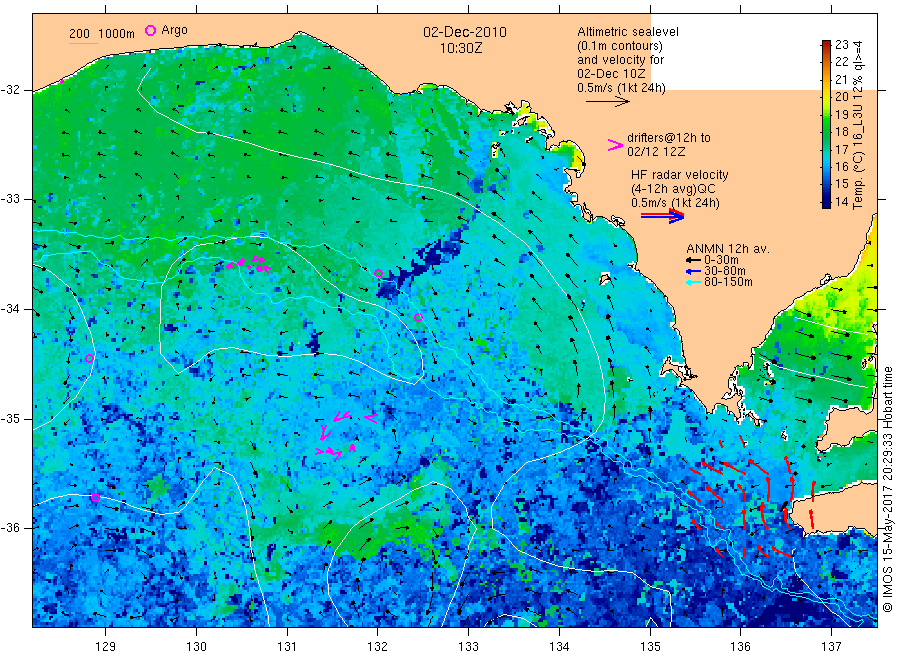
Task: Click the magenta drifter tracks near 131.6°E, 35.1°S
Action: tap(347, 434)
